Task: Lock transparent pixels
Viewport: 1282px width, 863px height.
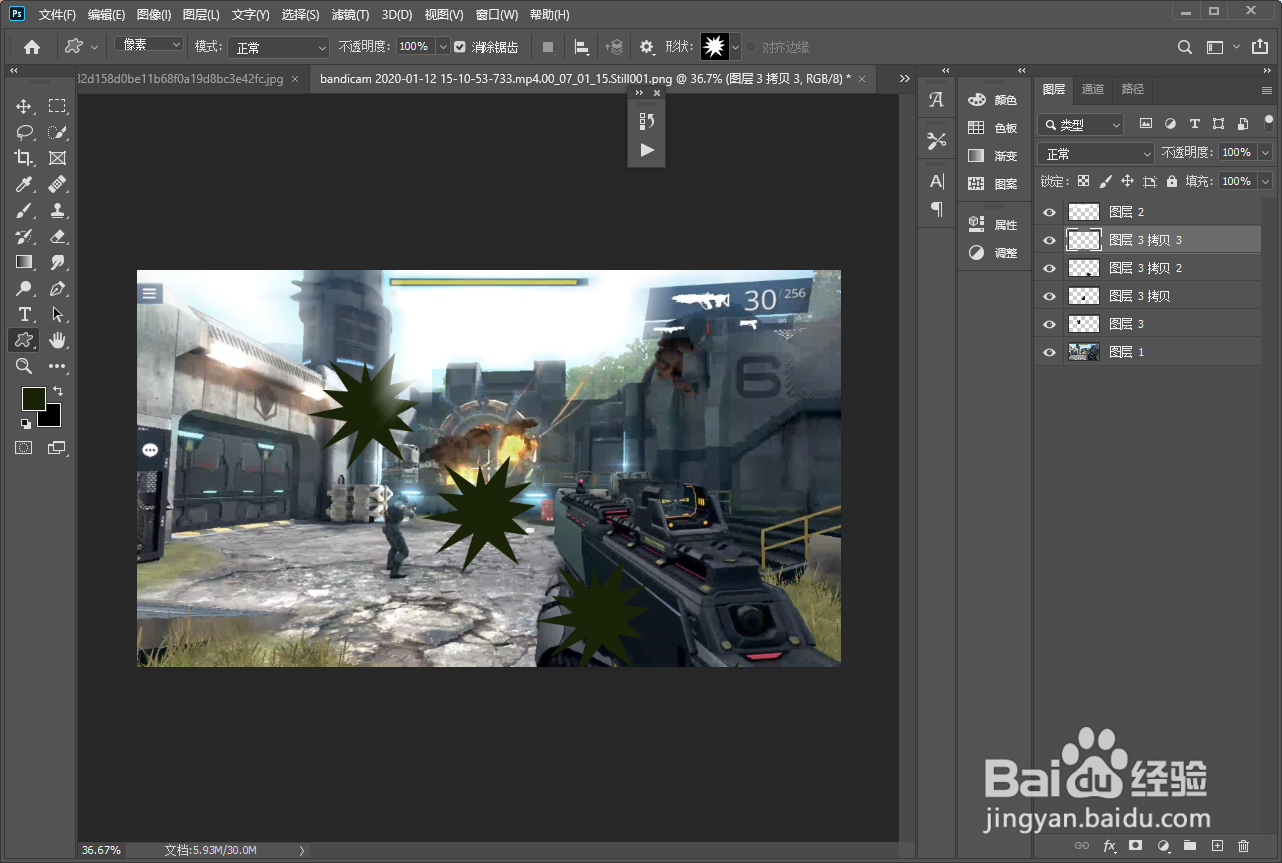Action: tap(1083, 181)
